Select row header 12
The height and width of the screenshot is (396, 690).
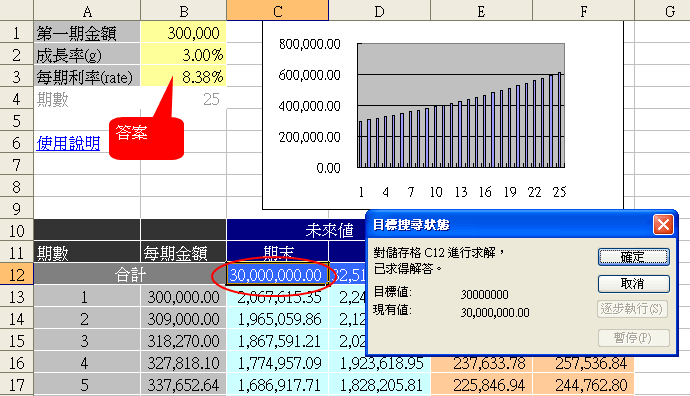pos(17,275)
